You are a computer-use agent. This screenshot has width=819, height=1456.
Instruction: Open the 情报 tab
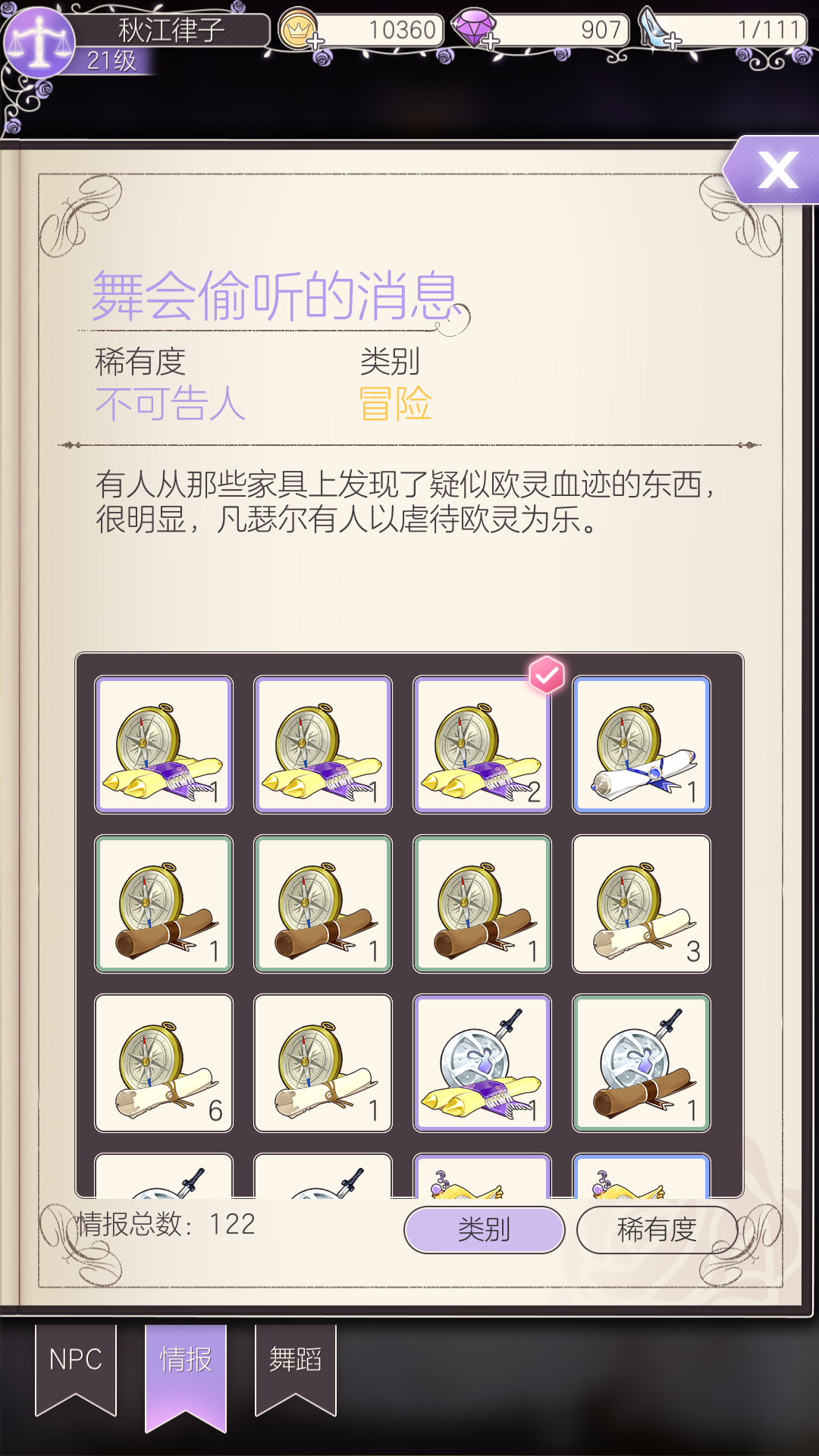(186, 1374)
